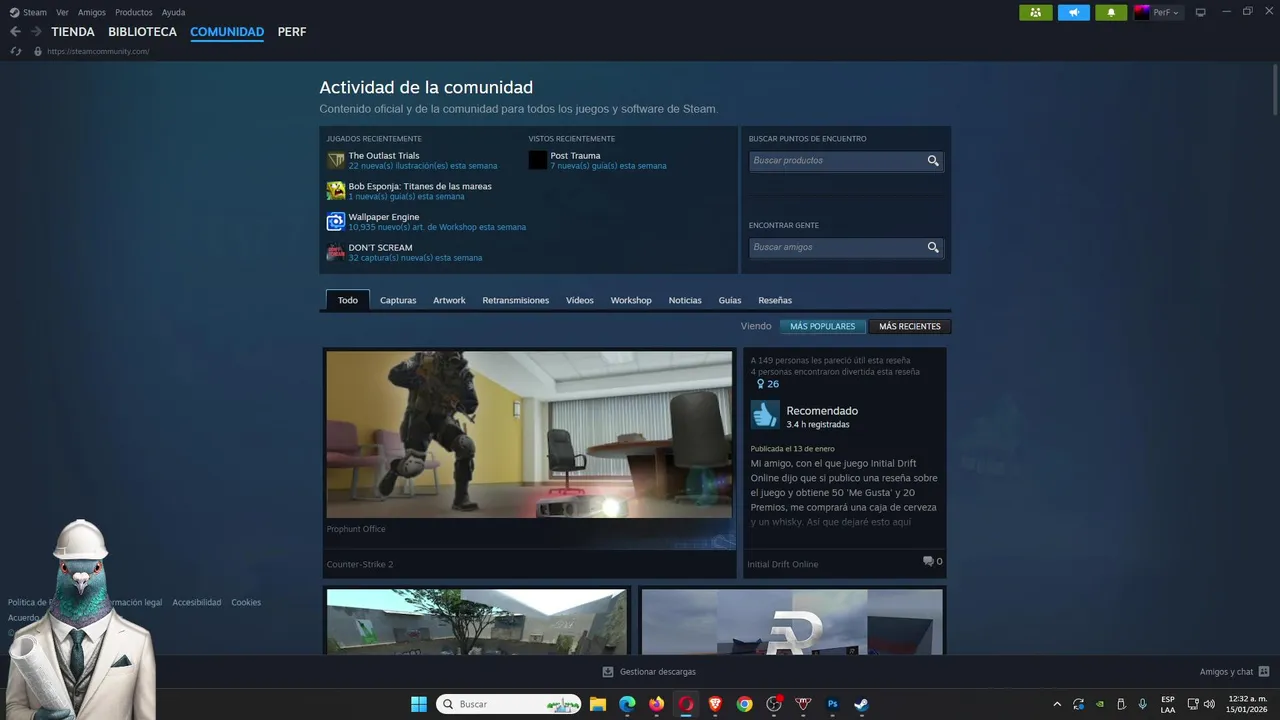The height and width of the screenshot is (720, 1280).
Task: Open the PERF profile section
Action: click(x=292, y=32)
